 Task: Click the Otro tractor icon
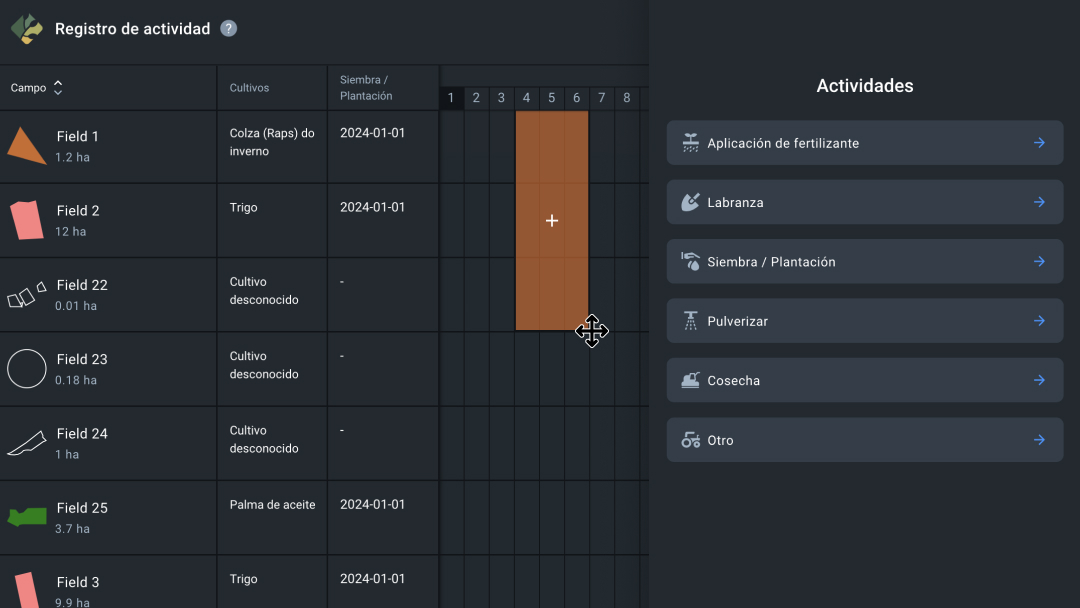(690, 439)
